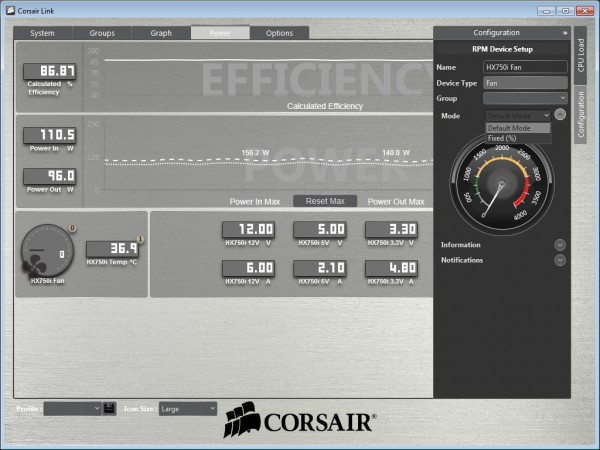
Task: Click the 12.00 HX750i 12V voltage readout
Action: coord(248,229)
